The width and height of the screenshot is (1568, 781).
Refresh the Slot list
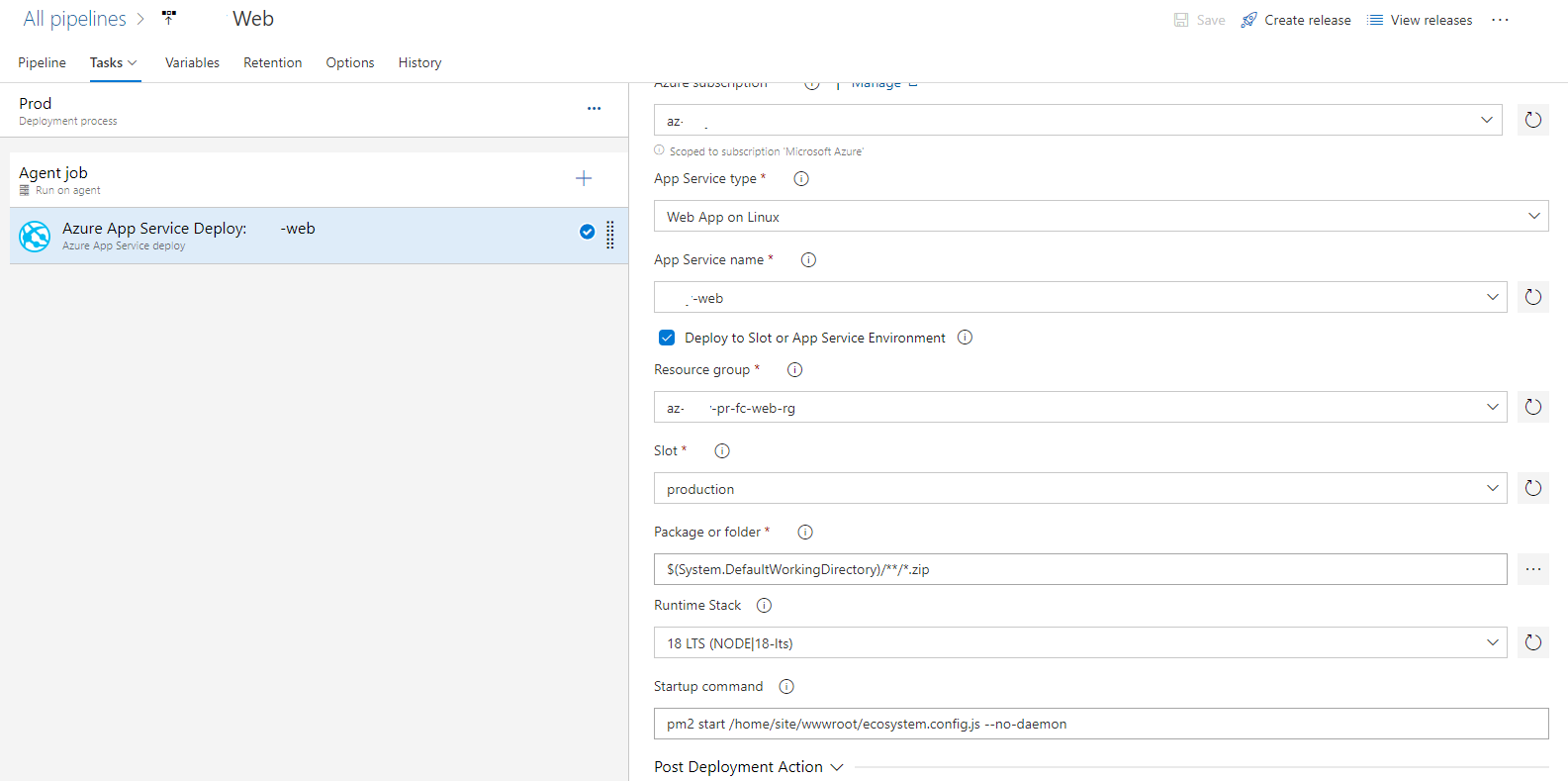pos(1533,488)
